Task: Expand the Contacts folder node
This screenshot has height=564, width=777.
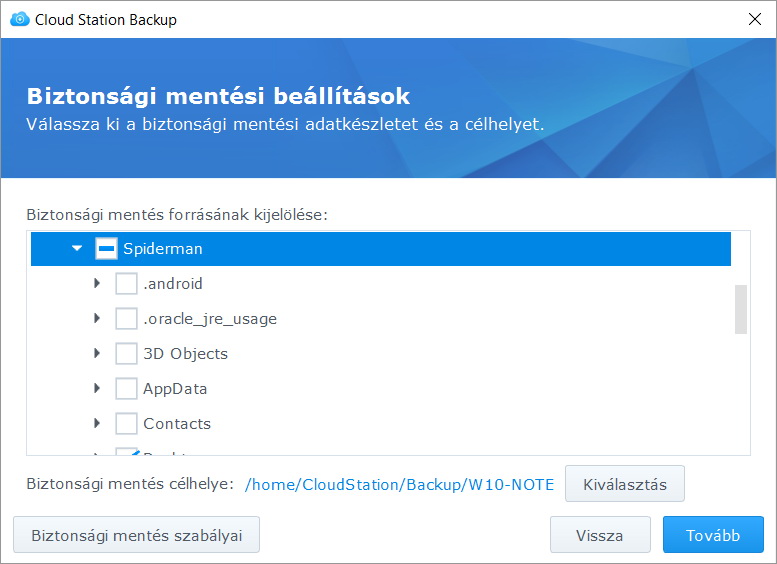Action: click(x=97, y=424)
